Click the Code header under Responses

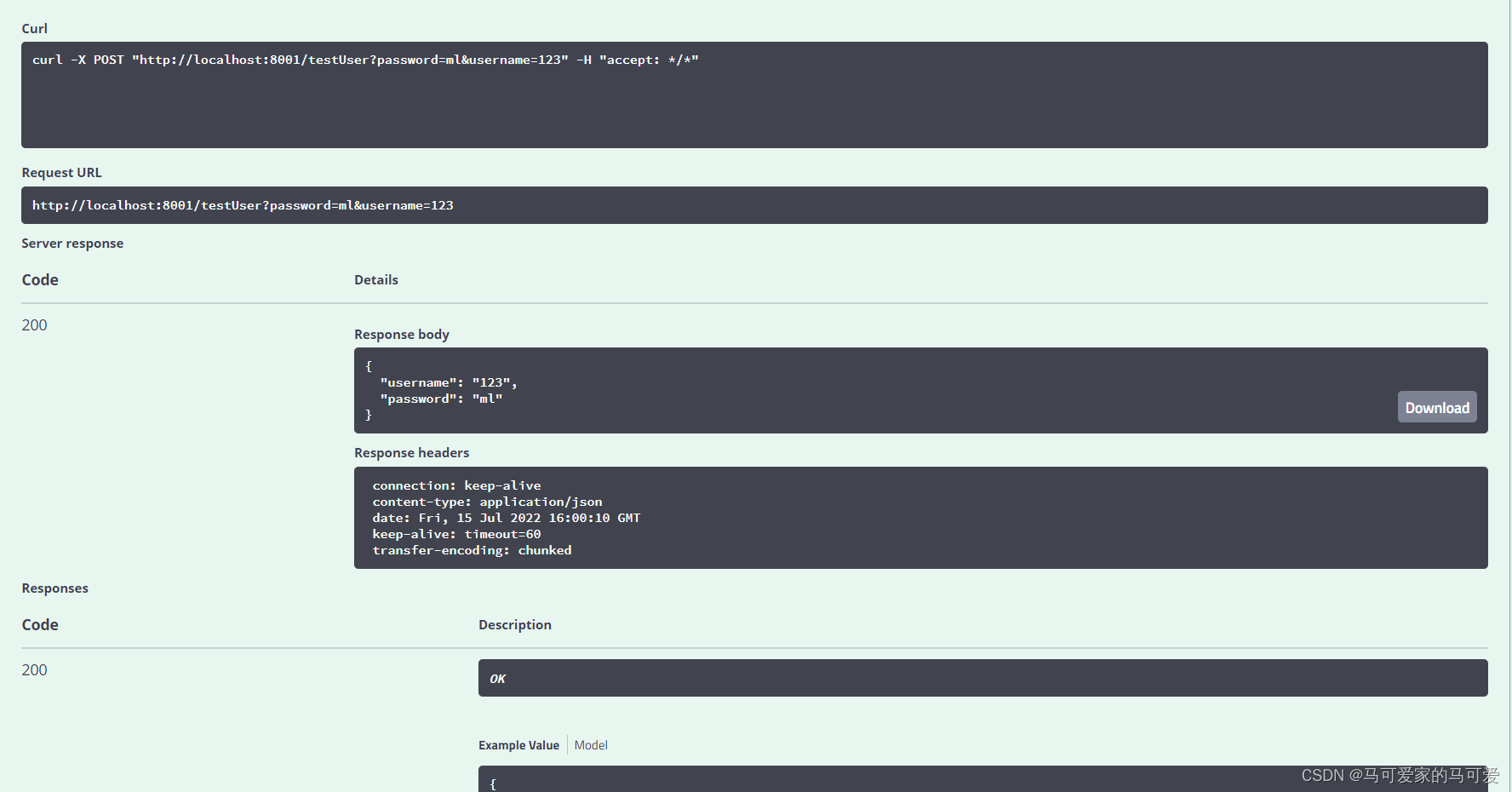(40, 625)
